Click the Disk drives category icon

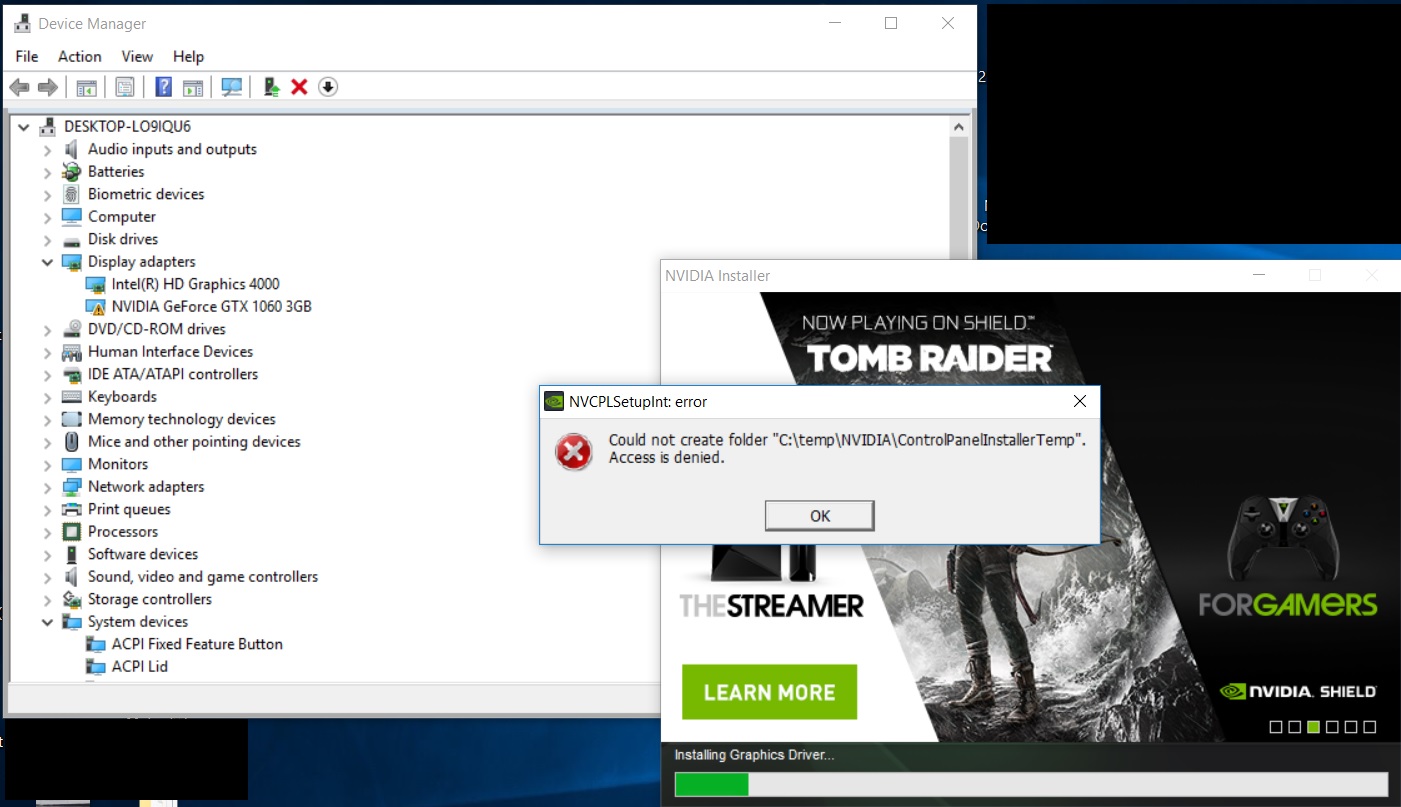pyautogui.click(x=71, y=240)
